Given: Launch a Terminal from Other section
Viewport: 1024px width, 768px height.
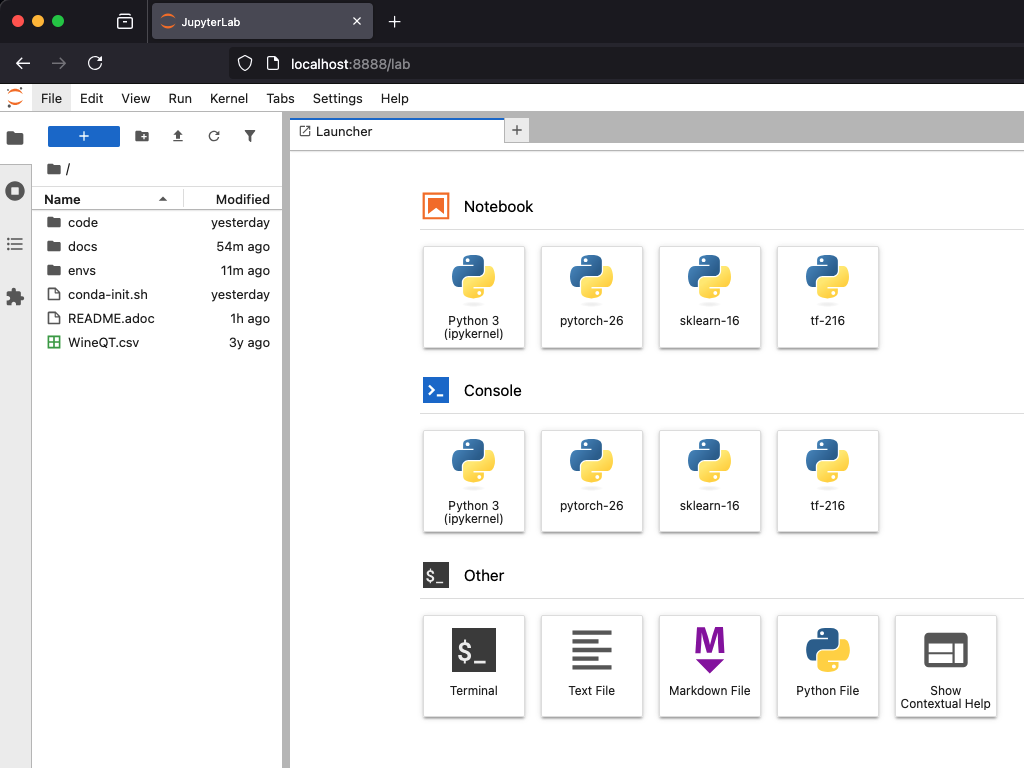Looking at the screenshot, I should [x=474, y=665].
